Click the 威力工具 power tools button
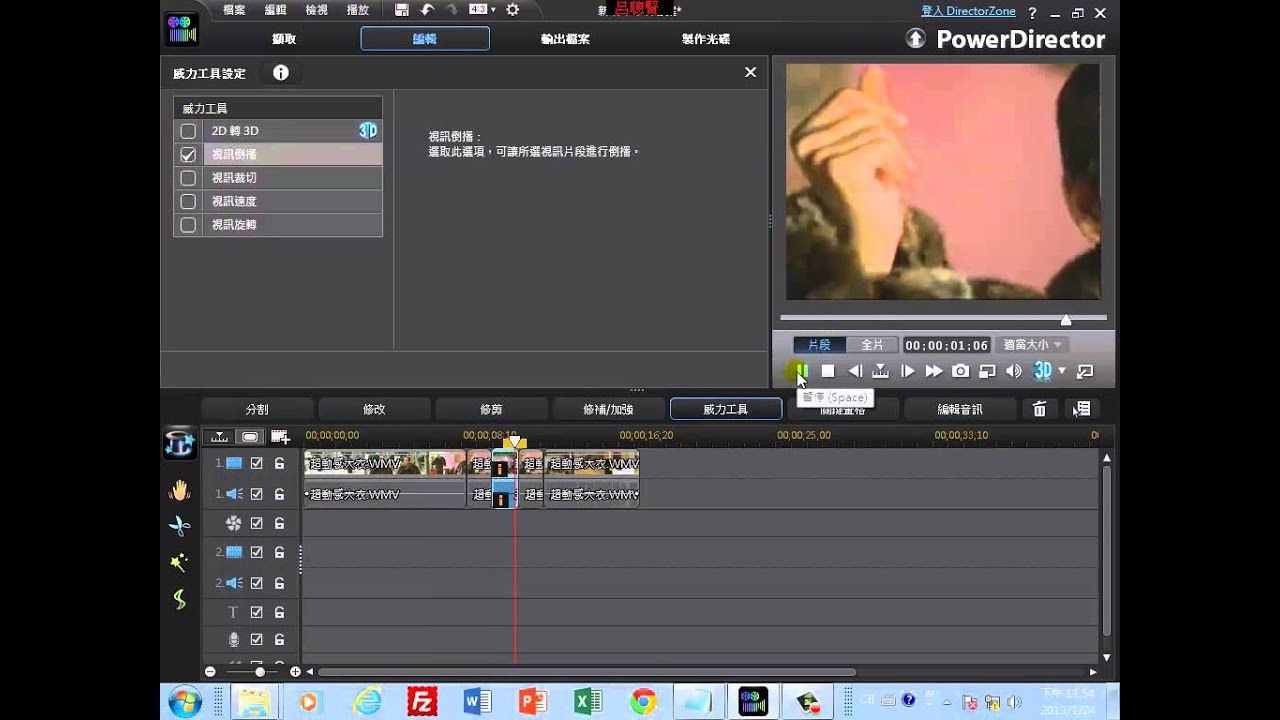The width and height of the screenshot is (1280, 720). tap(726, 409)
